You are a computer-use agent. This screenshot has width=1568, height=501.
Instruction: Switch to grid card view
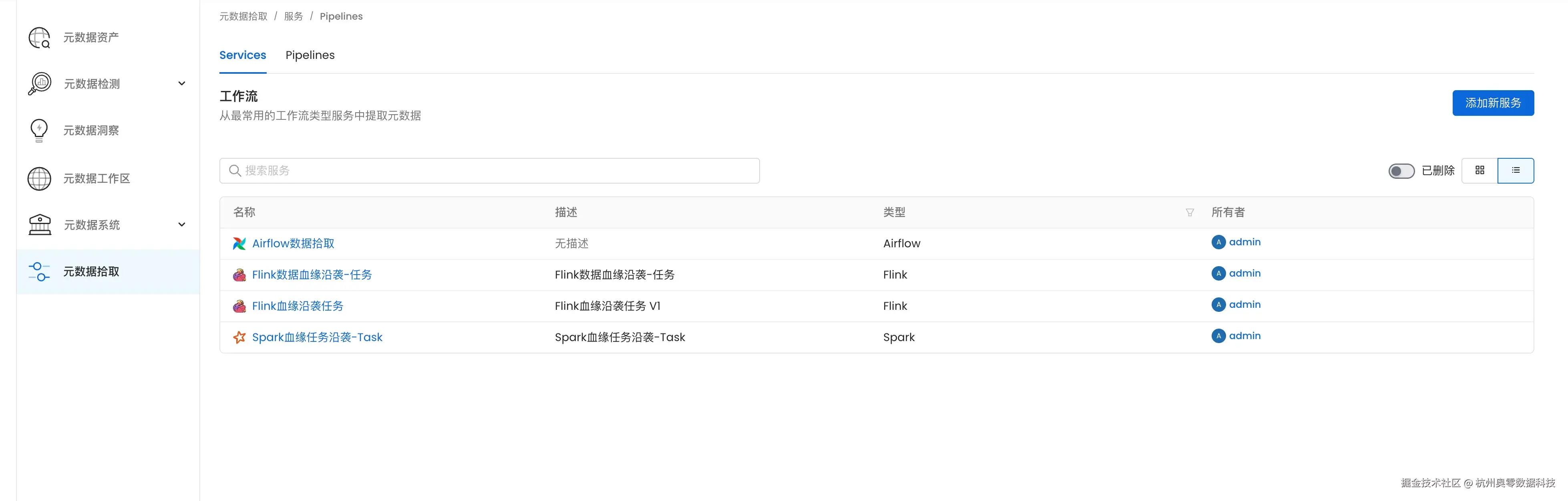pyautogui.click(x=1480, y=171)
